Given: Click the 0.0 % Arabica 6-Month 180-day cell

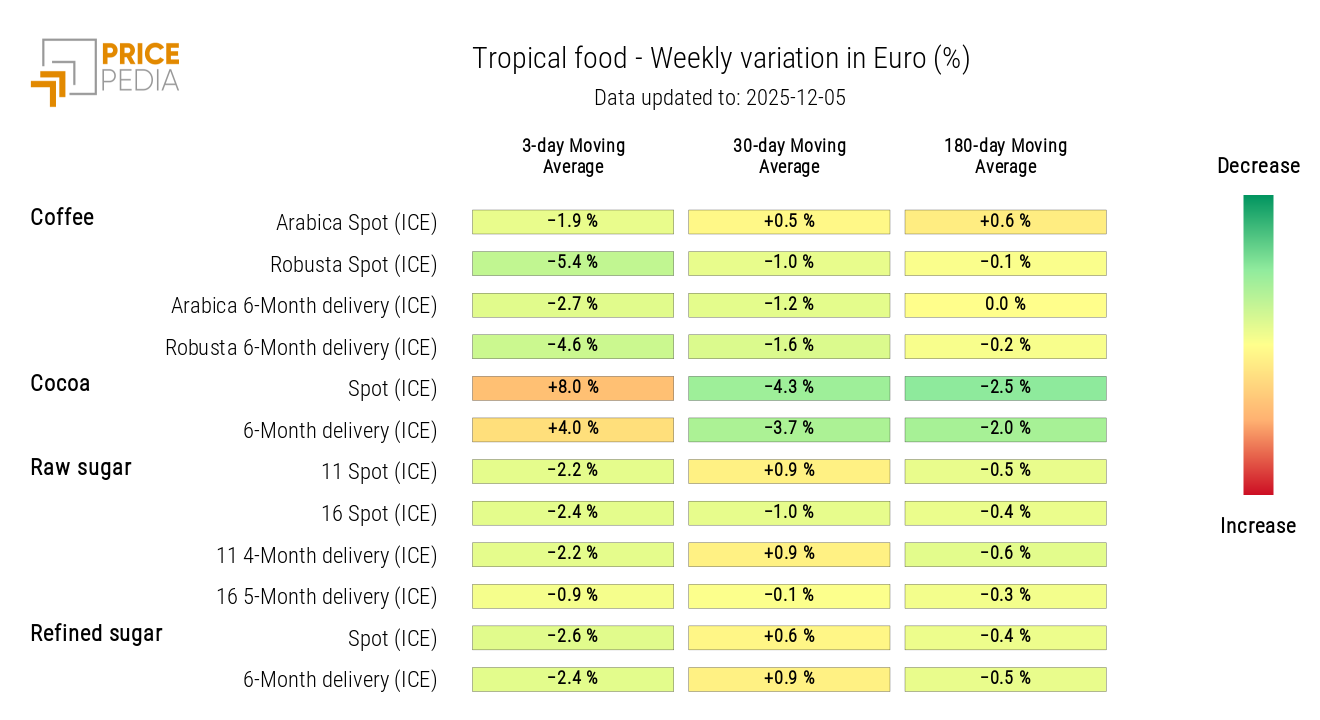Looking at the screenshot, I should point(1005,305).
